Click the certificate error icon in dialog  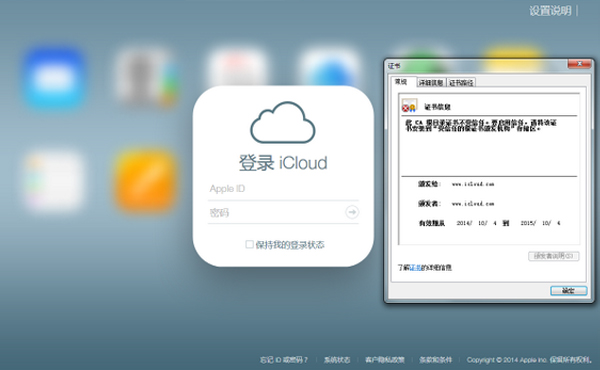[409, 105]
